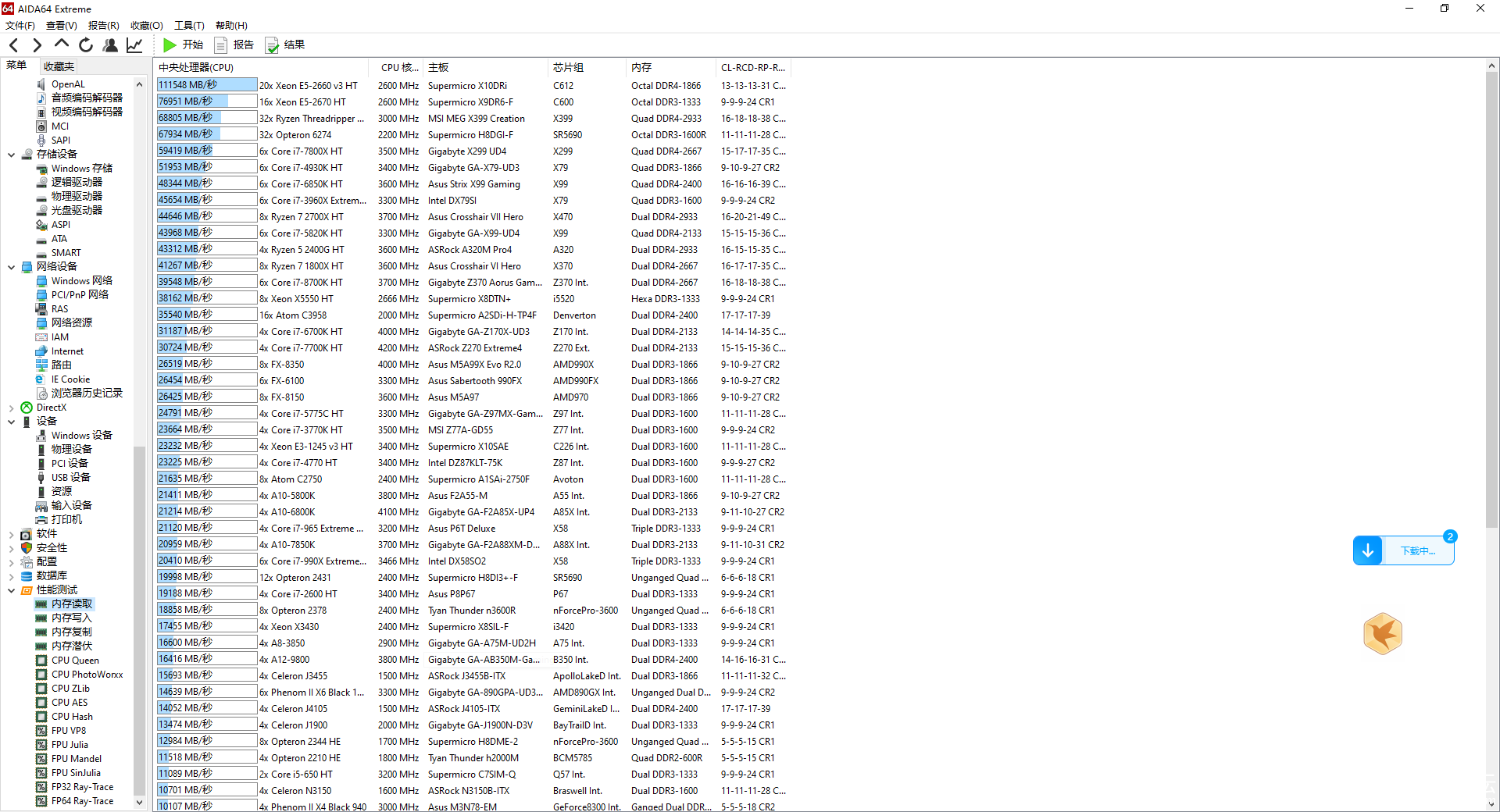Select FP64 Ray-Trace benchmark

pos(82,801)
